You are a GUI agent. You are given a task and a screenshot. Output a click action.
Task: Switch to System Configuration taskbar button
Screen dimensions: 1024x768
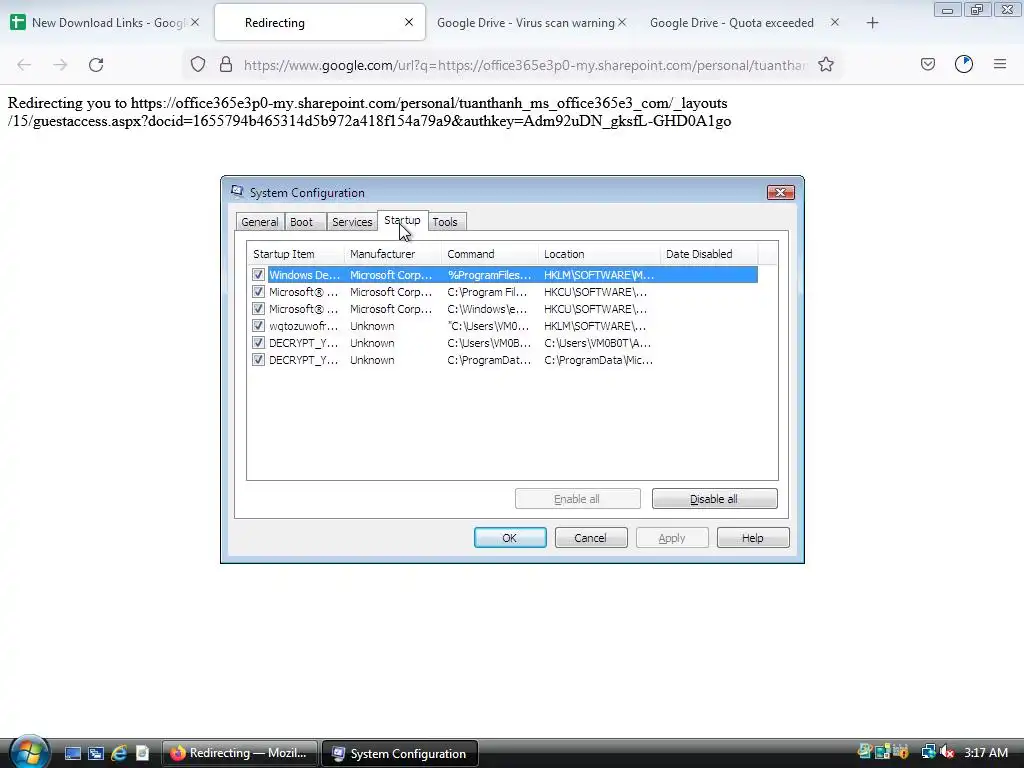(400, 754)
